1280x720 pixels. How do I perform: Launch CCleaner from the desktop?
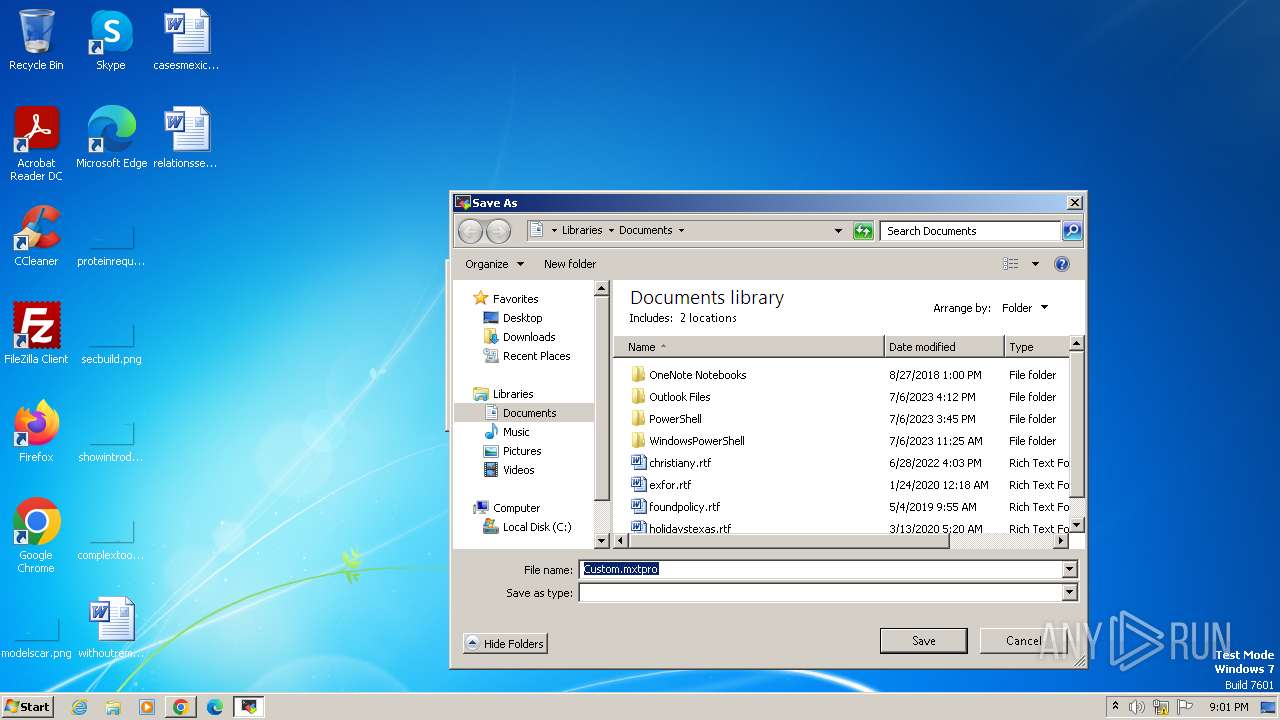point(36,236)
